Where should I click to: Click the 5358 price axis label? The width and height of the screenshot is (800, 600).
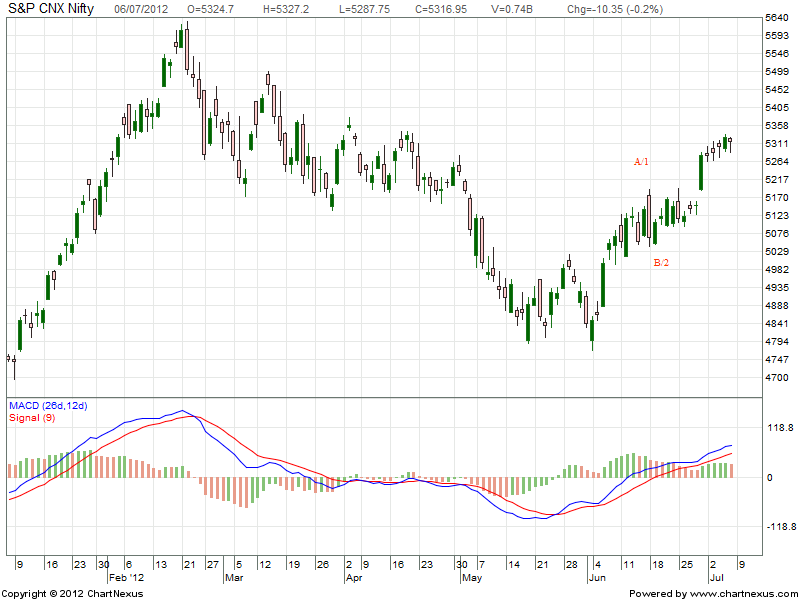coord(778,126)
